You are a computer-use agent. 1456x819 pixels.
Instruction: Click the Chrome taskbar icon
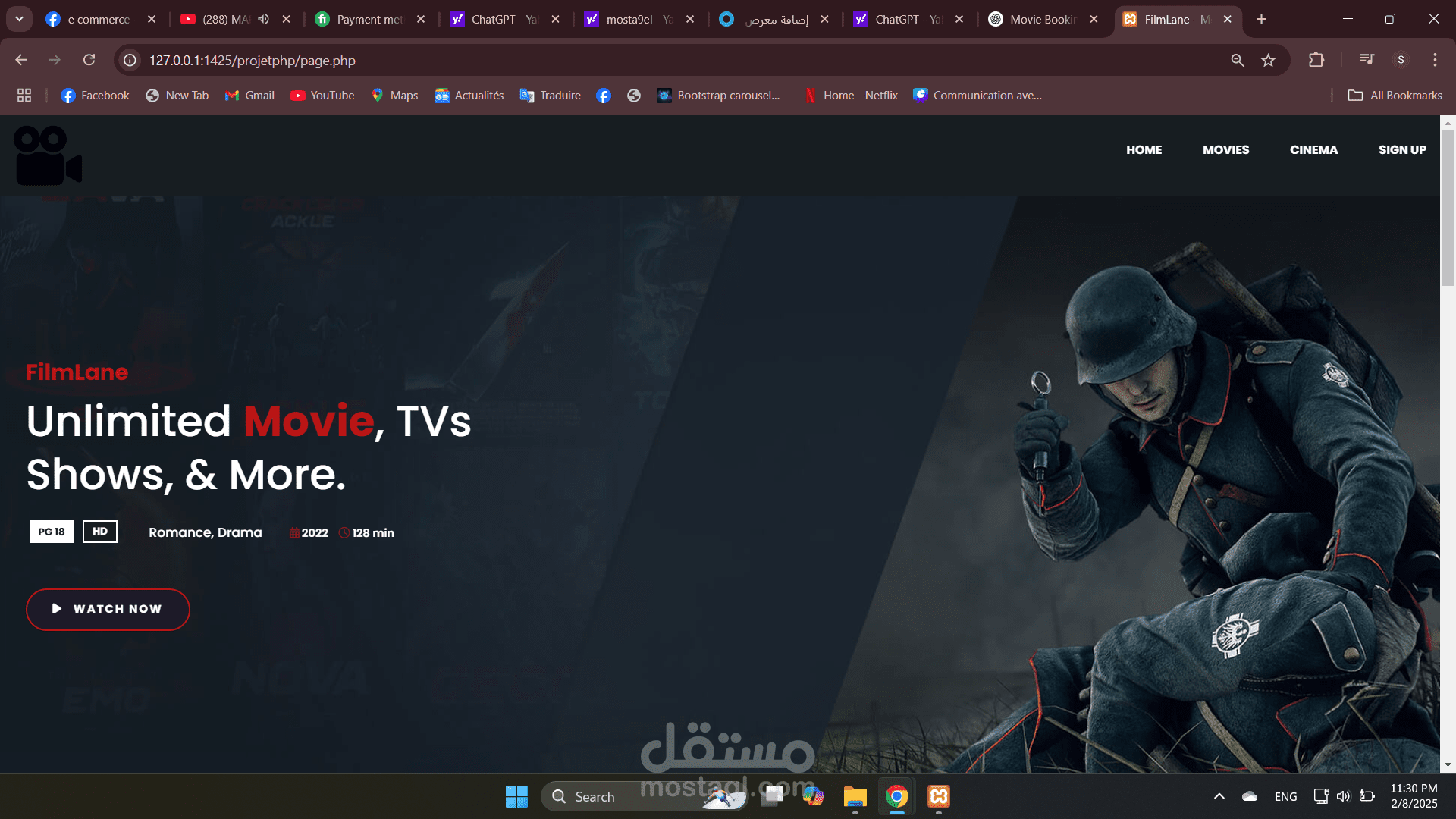[x=896, y=796]
